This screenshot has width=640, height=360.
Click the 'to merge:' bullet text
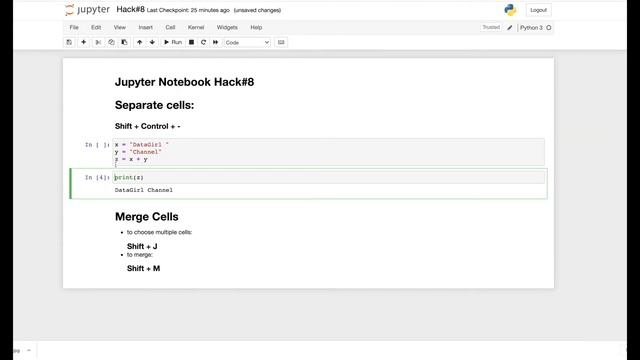click(140, 255)
